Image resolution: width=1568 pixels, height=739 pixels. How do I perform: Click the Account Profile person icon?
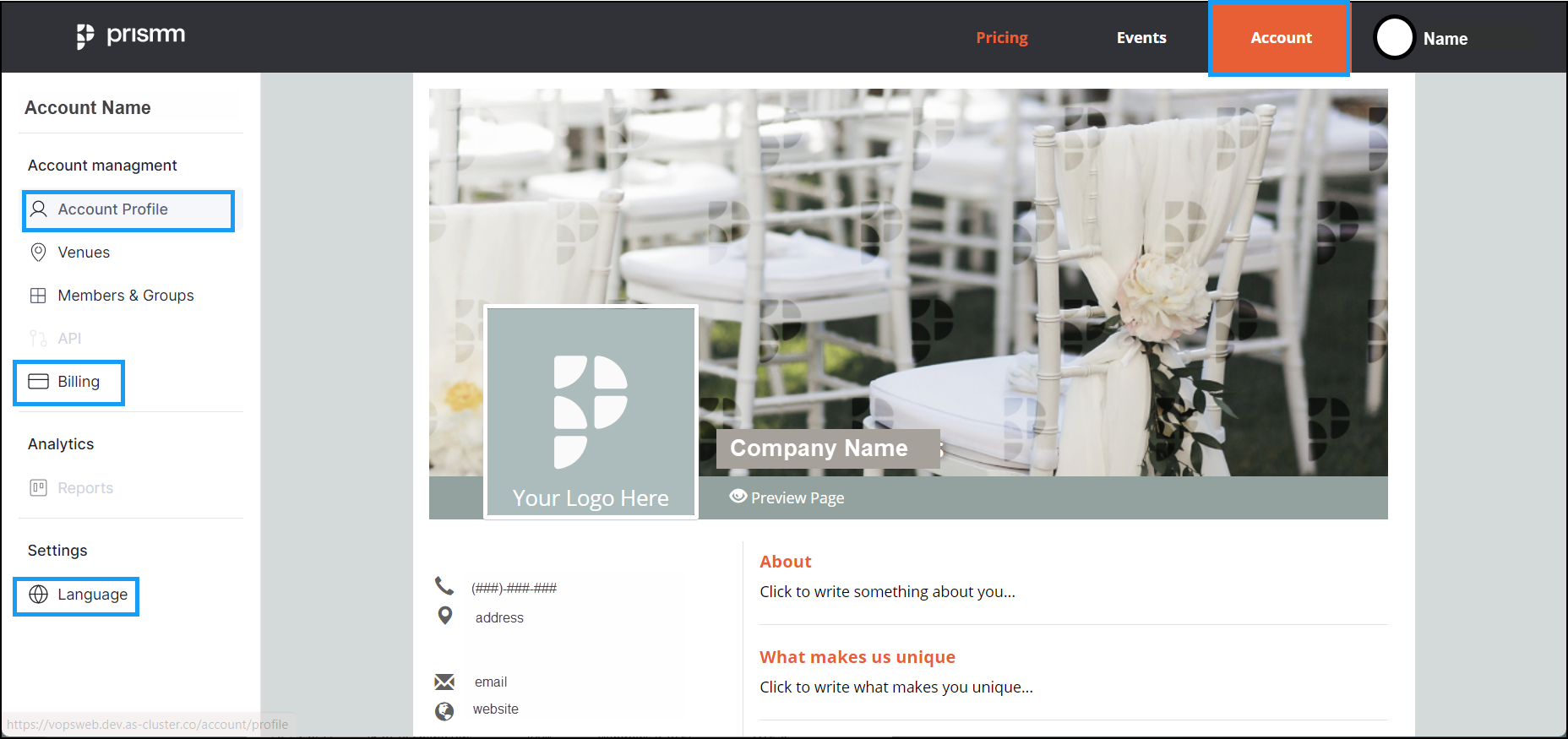point(38,209)
